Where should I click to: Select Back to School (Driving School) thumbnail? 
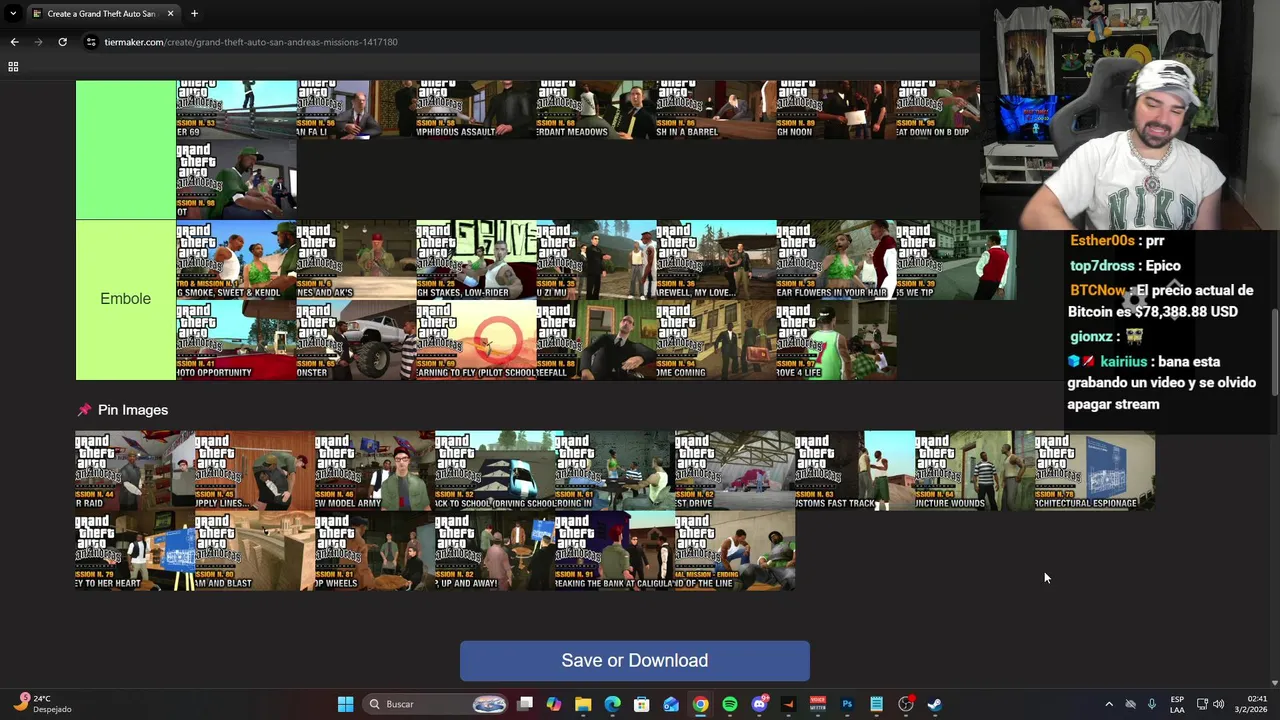coord(495,470)
